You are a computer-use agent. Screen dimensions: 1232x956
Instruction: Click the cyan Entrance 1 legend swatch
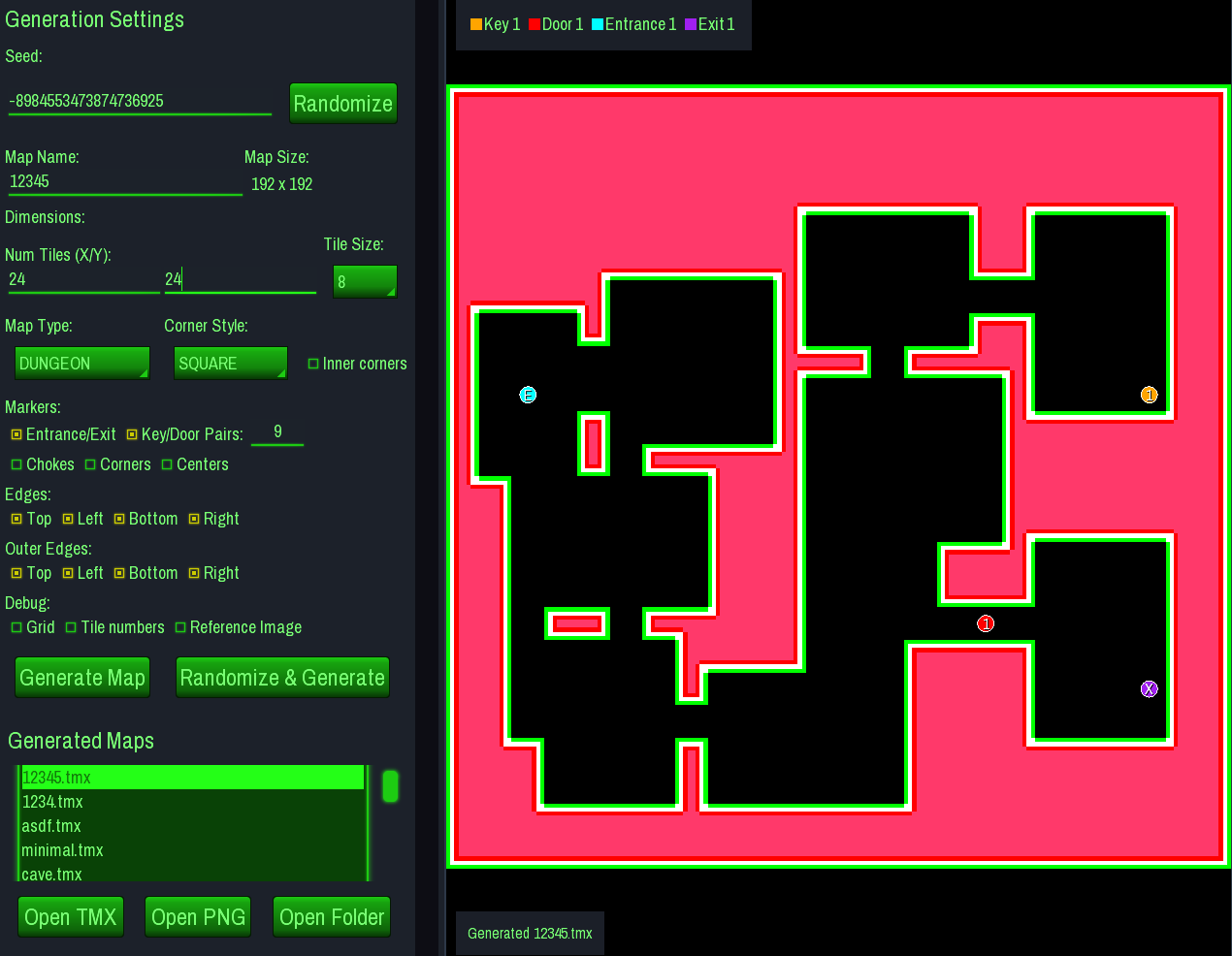click(x=598, y=24)
